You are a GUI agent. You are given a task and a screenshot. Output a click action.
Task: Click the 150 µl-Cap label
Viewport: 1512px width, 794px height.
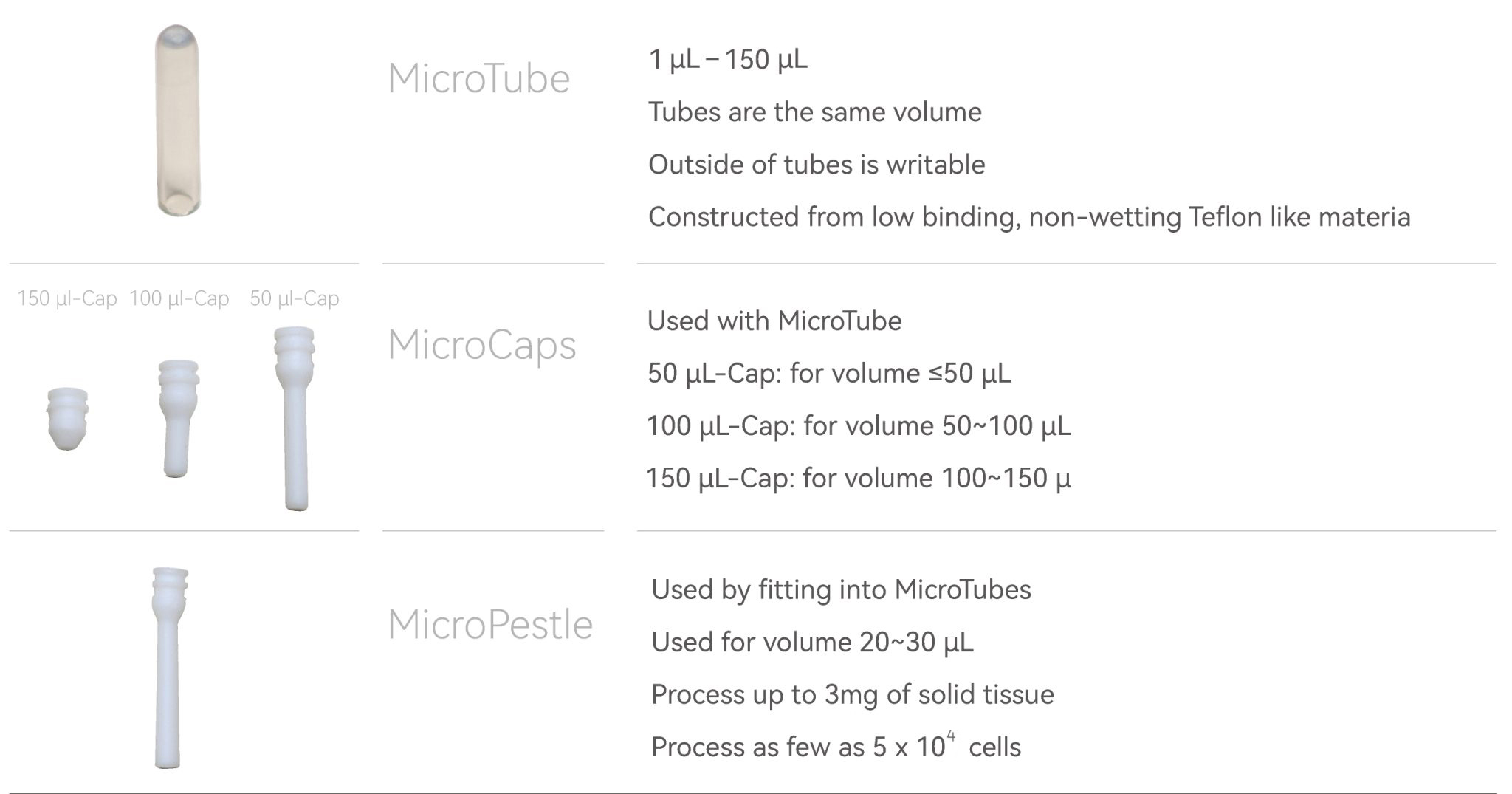(x=67, y=298)
